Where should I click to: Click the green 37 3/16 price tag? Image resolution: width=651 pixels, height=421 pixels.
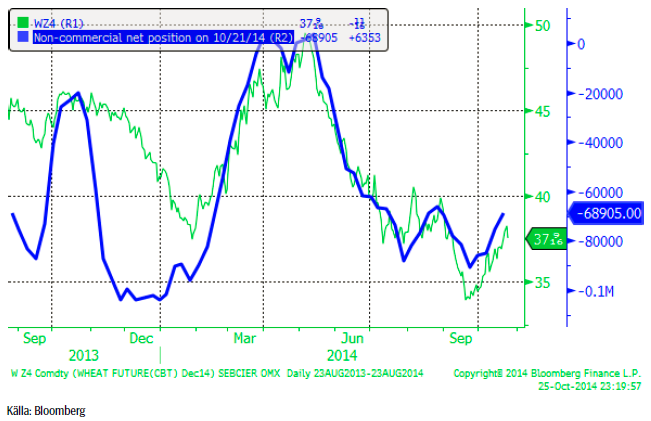[x=545, y=240]
